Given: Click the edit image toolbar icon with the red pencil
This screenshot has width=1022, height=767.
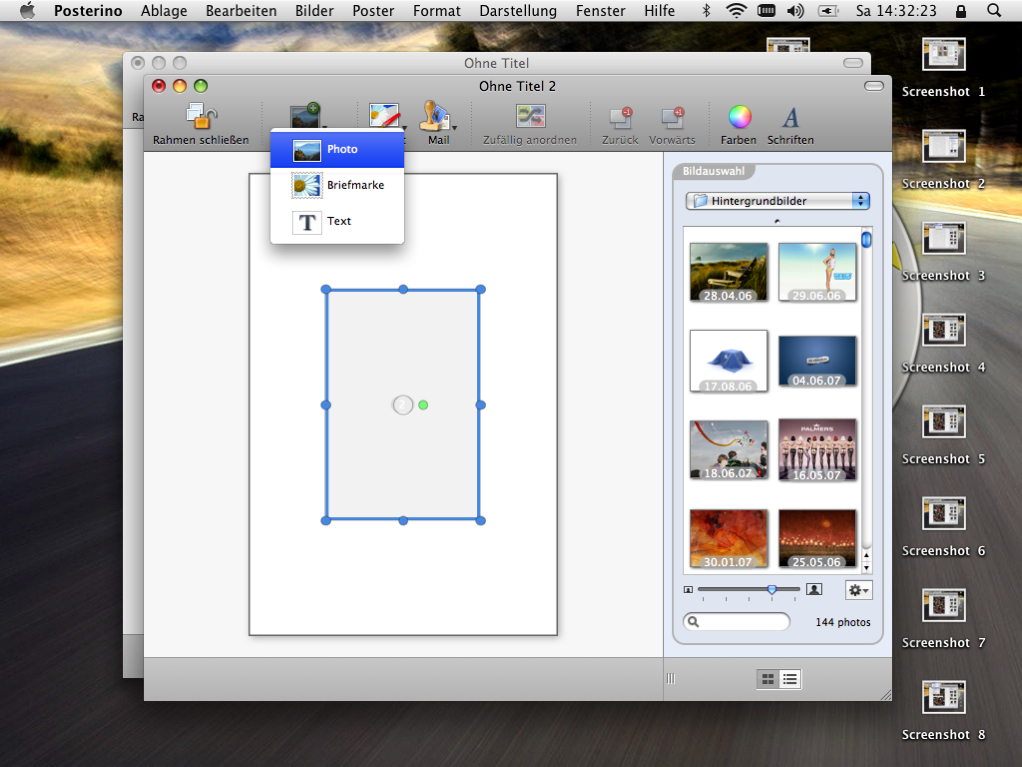Looking at the screenshot, I should pyautogui.click(x=384, y=116).
